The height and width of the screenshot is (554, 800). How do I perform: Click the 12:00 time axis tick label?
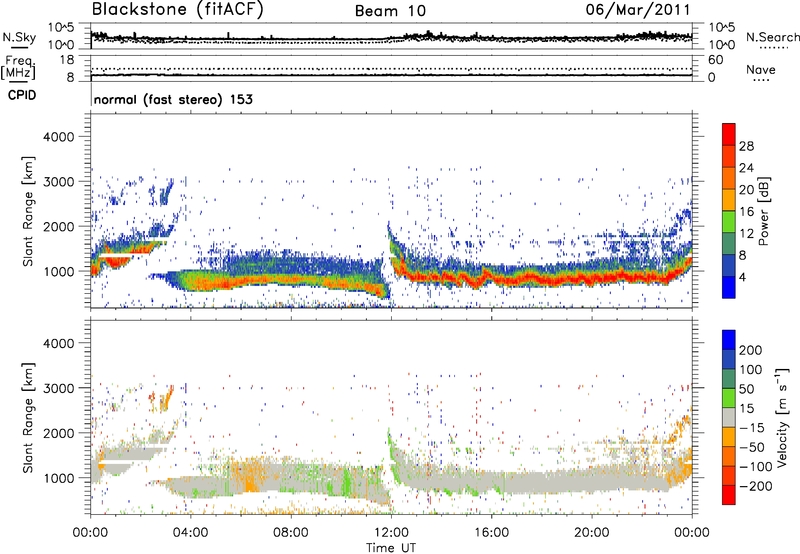(391, 533)
